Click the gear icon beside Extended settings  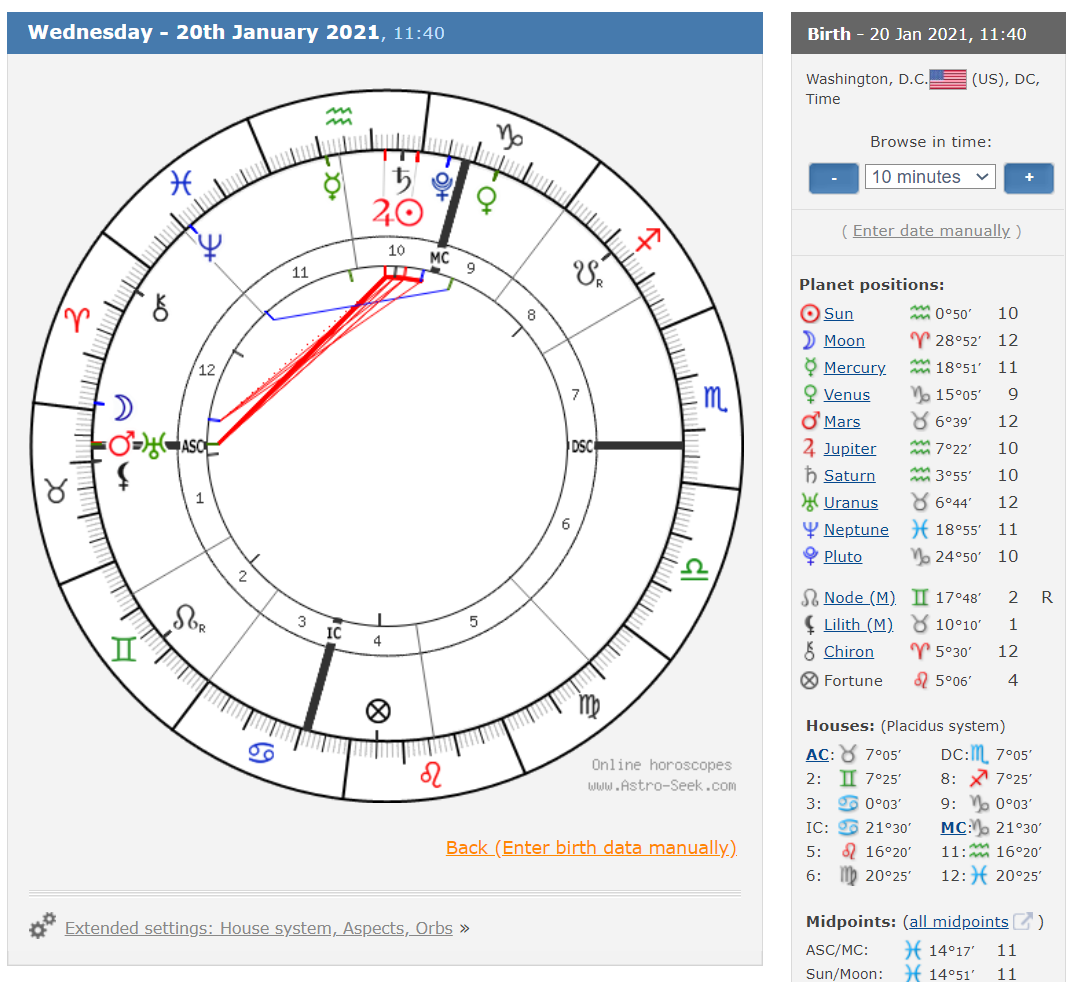[x=42, y=925]
